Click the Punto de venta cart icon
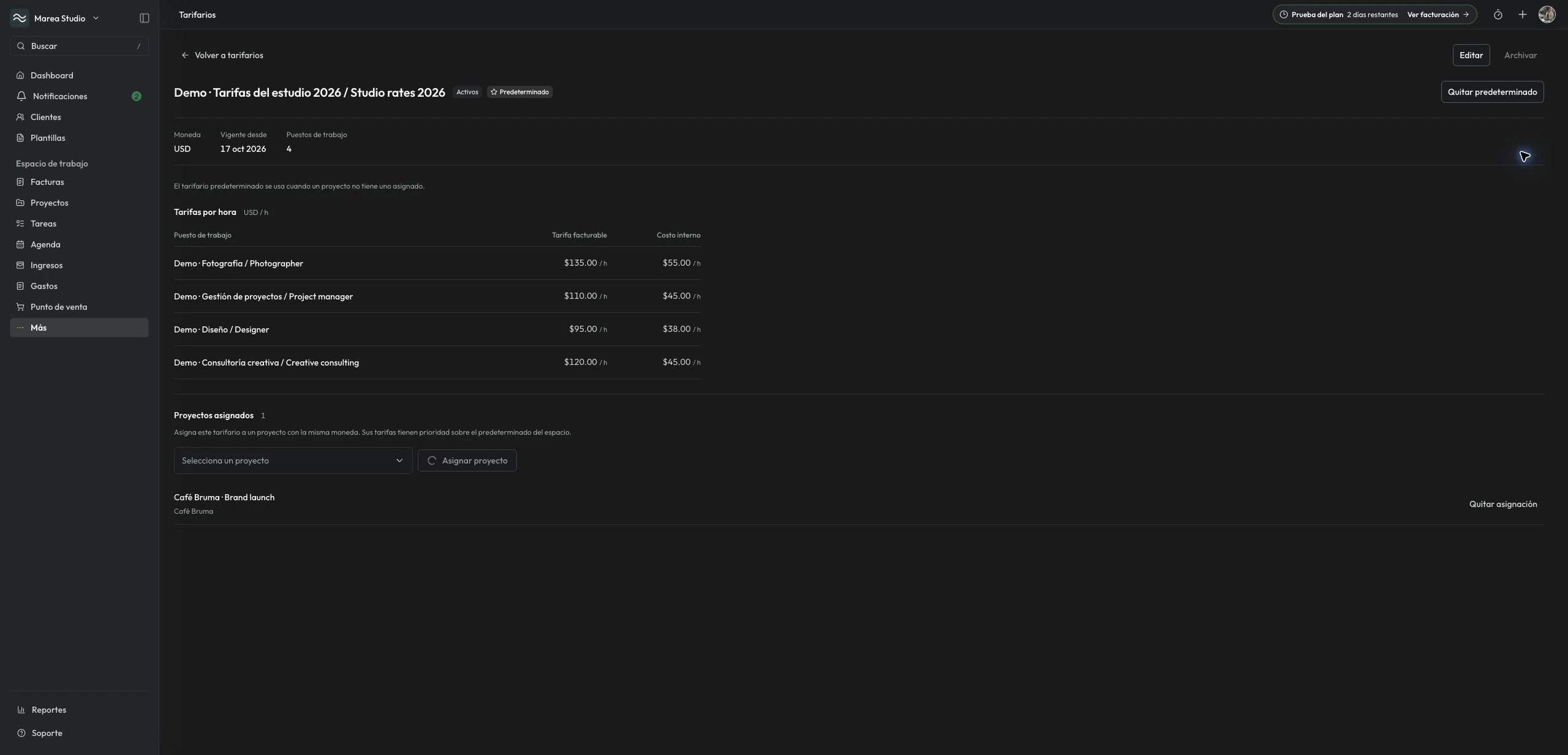Image resolution: width=1568 pixels, height=755 pixels. (x=20, y=307)
